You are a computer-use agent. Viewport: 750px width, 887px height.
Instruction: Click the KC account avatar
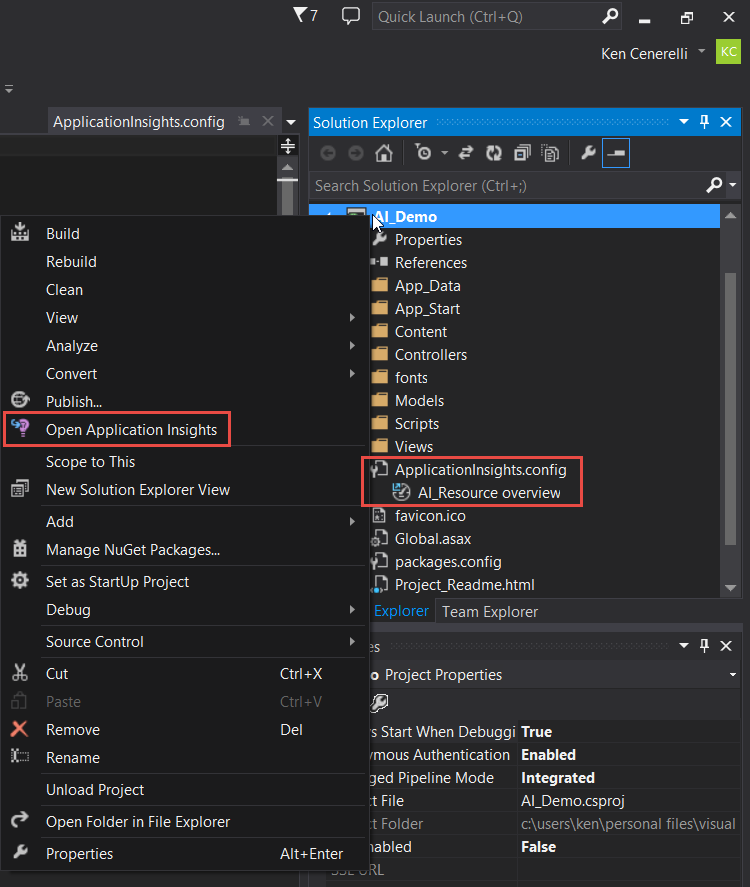(x=729, y=52)
